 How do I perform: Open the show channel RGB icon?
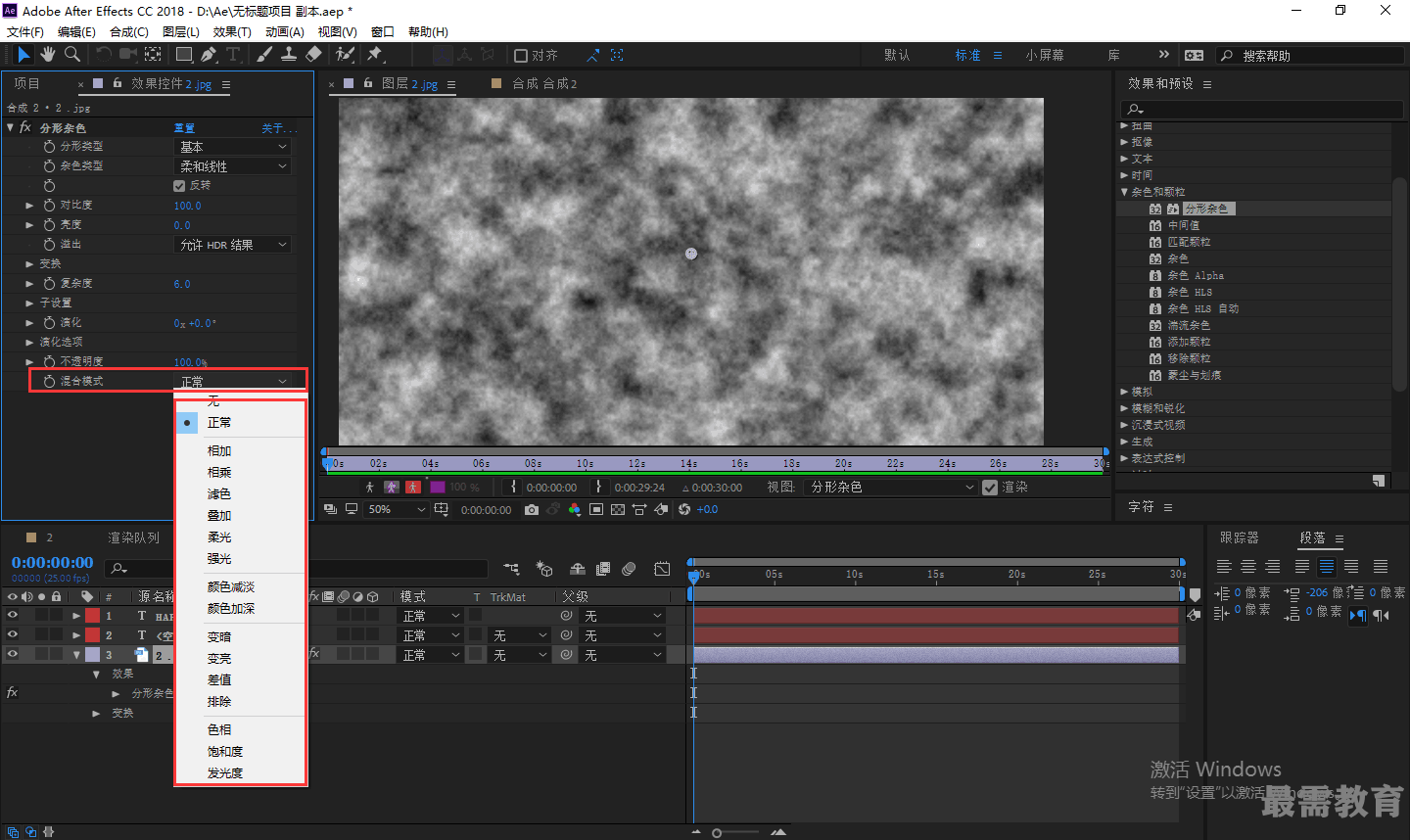pos(574,509)
